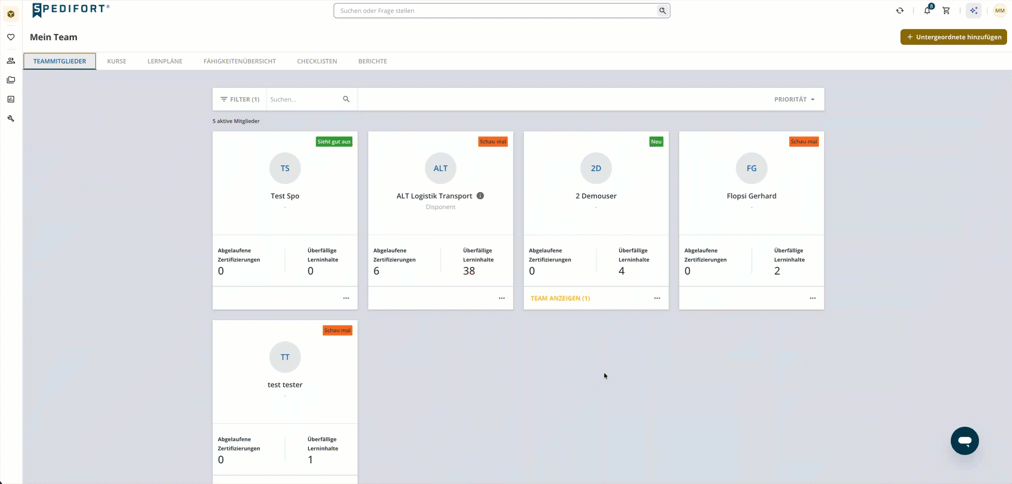Screen dimensions: 1012x484
Task: Open the notifications bell
Action: pyautogui.click(x=927, y=10)
